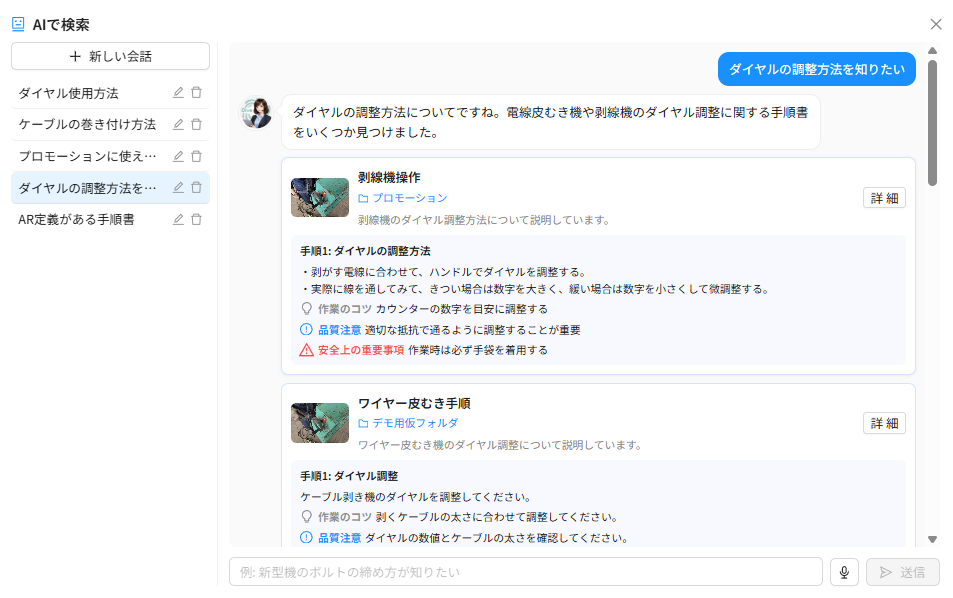
Task: Select the ダイヤル使用方法 conversation
Action: tap(68, 93)
